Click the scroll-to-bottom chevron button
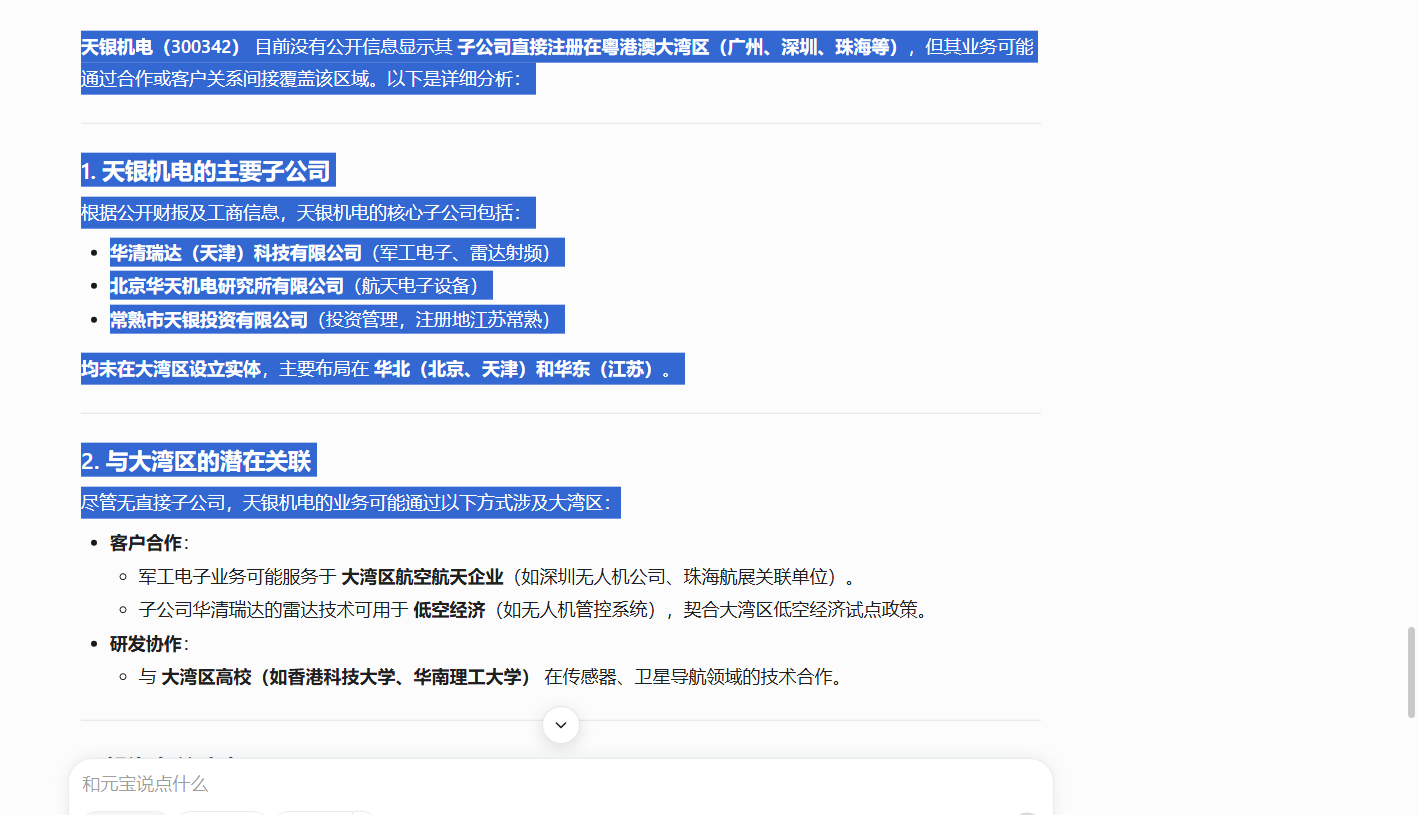Screen dimensions: 1419x815 (x=561, y=725)
